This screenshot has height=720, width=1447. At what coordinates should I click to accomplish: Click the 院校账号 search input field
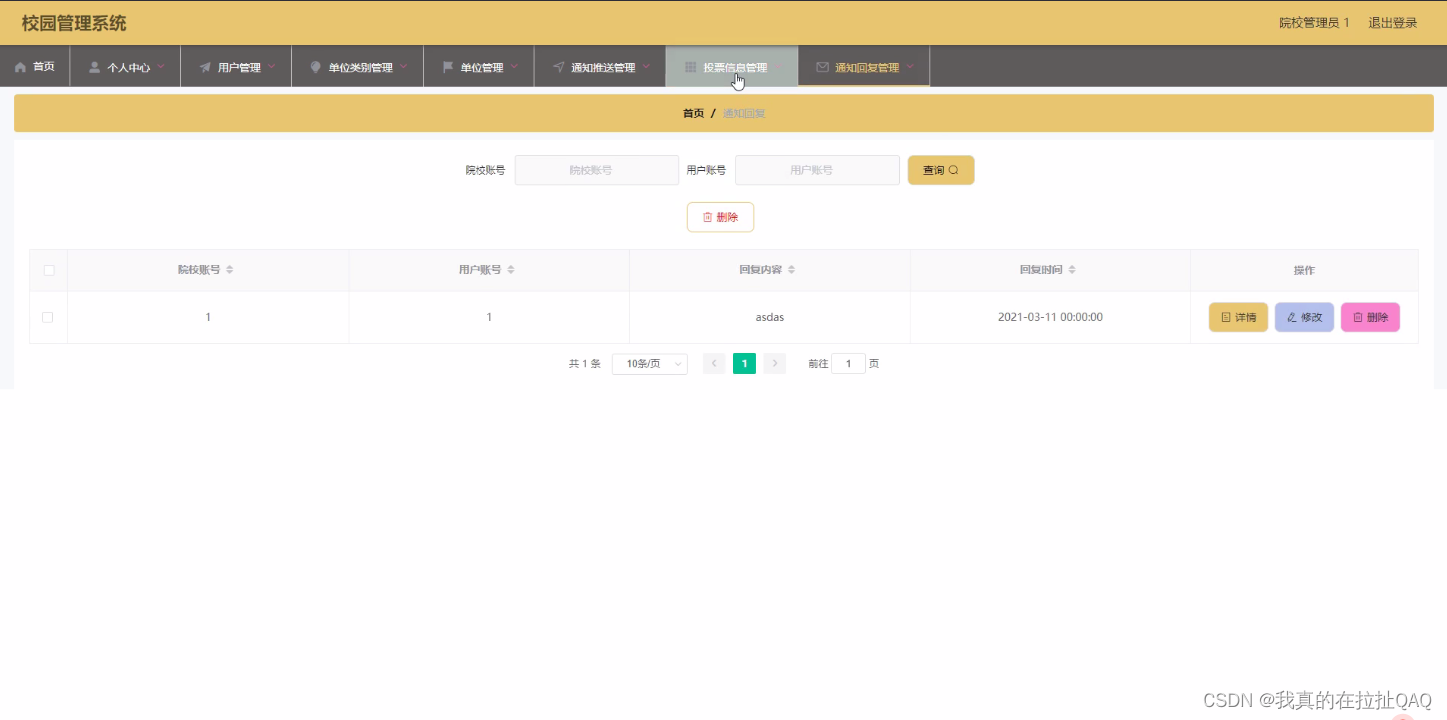(597, 170)
